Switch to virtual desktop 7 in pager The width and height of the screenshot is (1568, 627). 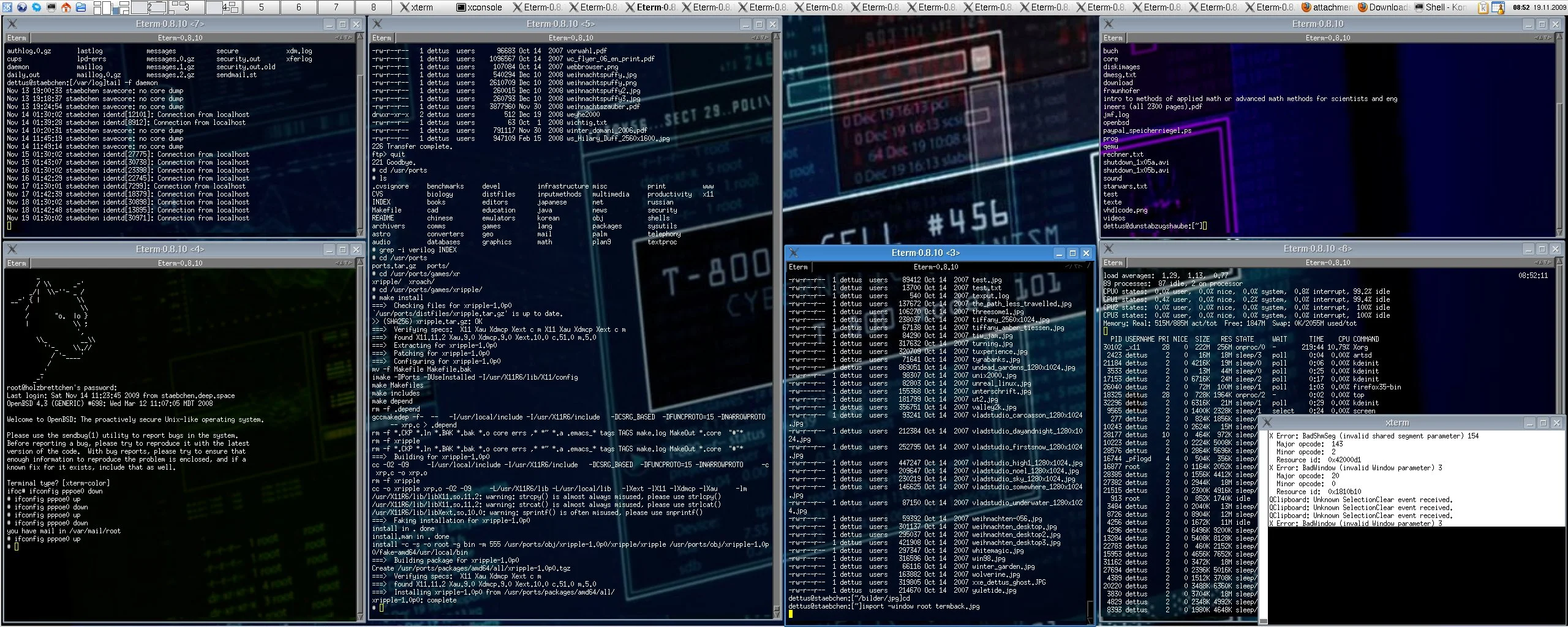pyautogui.click(x=336, y=7)
